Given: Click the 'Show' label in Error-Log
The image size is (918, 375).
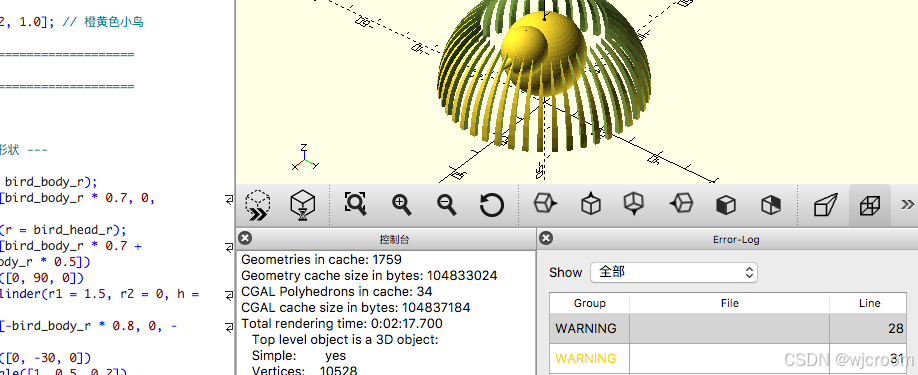Looking at the screenshot, I should point(566,273).
